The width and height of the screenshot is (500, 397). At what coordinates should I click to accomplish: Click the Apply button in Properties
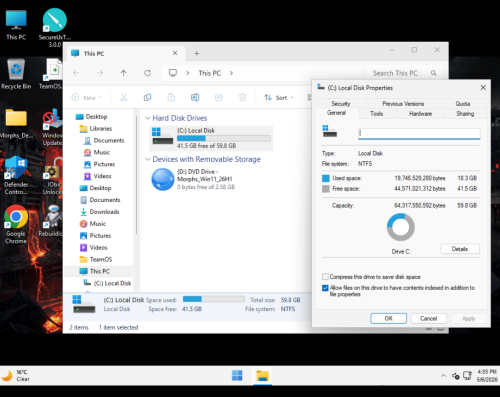click(468, 318)
